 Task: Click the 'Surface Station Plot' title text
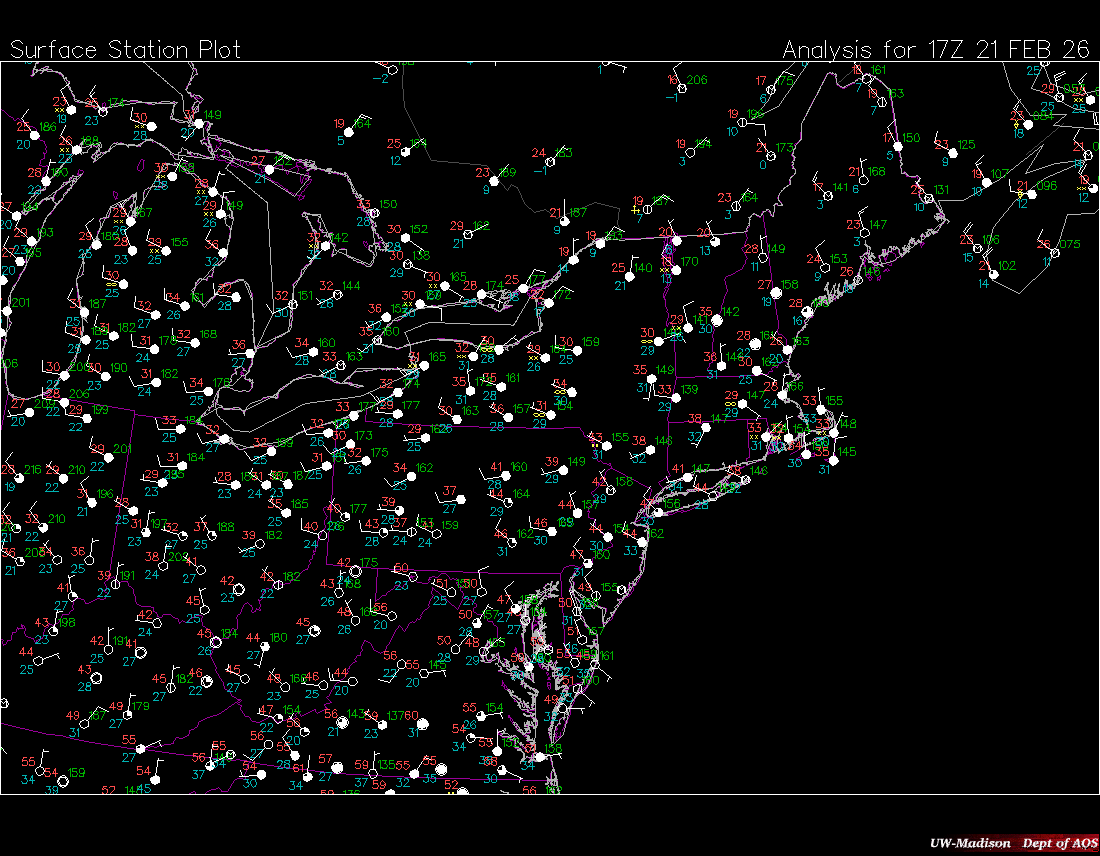click(125, 49)
